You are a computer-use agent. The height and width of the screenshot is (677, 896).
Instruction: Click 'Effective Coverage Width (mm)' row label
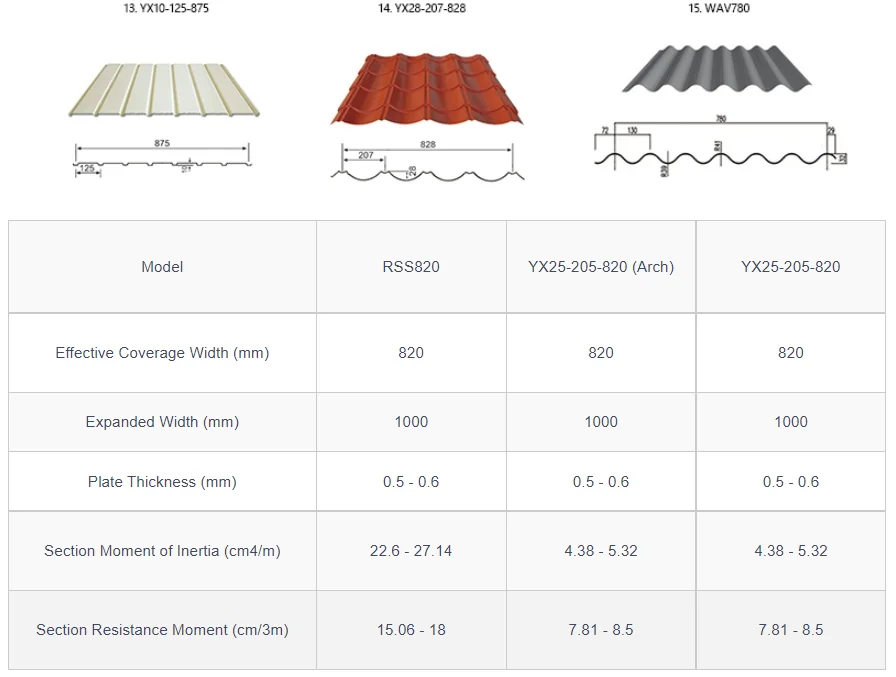pos(162,352)
